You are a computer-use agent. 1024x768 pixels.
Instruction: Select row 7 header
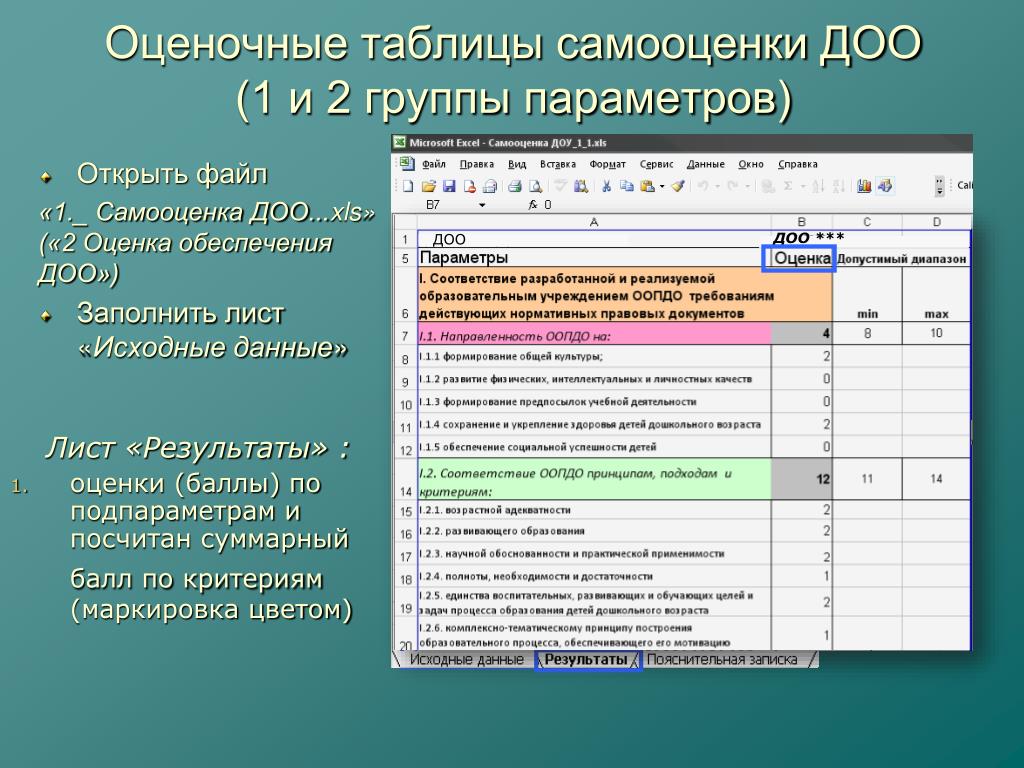point(405,336)
